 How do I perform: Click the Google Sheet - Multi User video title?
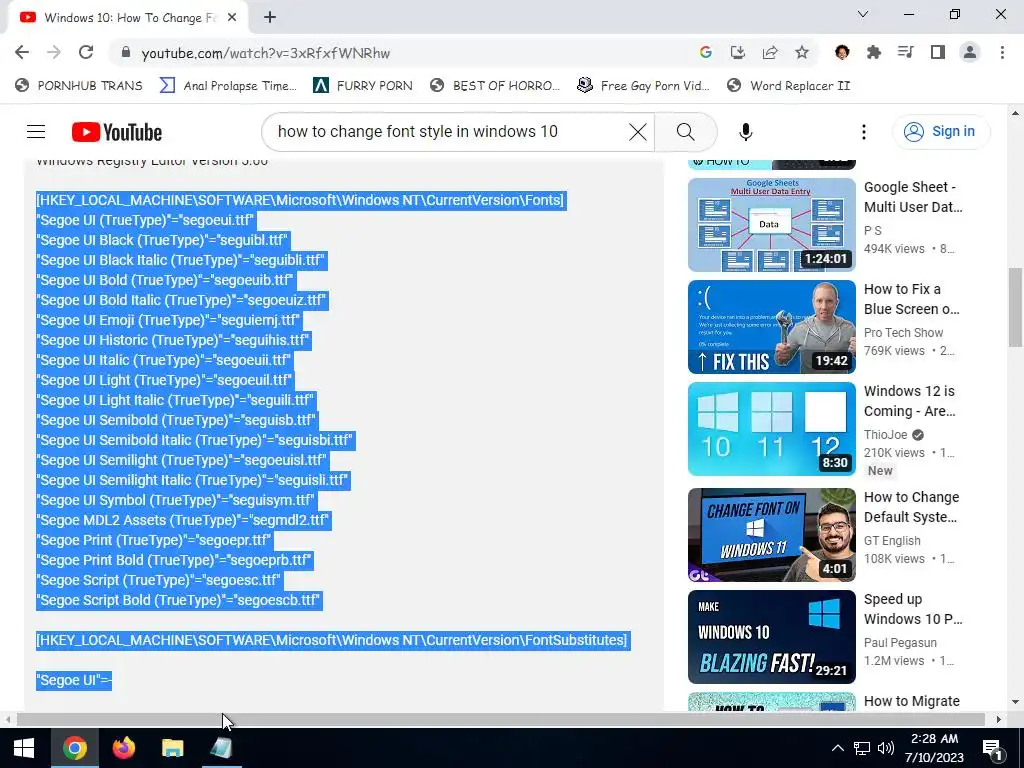(x=913, y=197)
